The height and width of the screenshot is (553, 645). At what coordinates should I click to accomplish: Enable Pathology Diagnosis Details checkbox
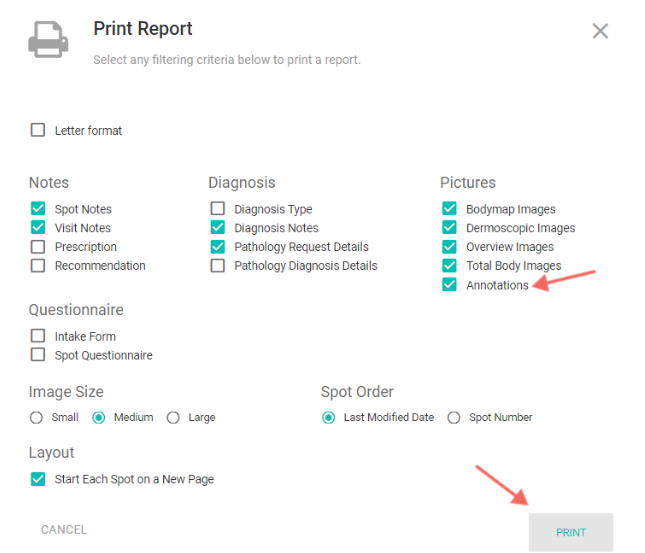(x=218, y=266)
